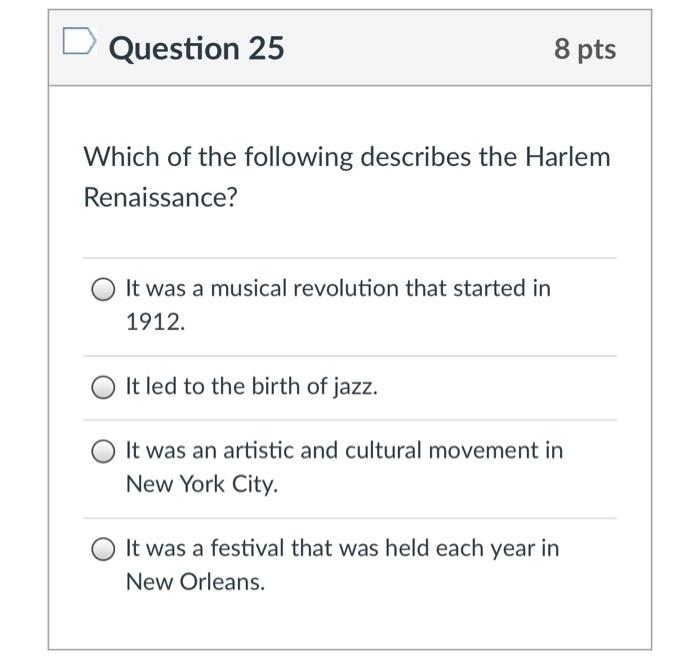Select the artistic and cultural movement radio
The height and width of the screenshot is (659, 700).
point(104,452)
